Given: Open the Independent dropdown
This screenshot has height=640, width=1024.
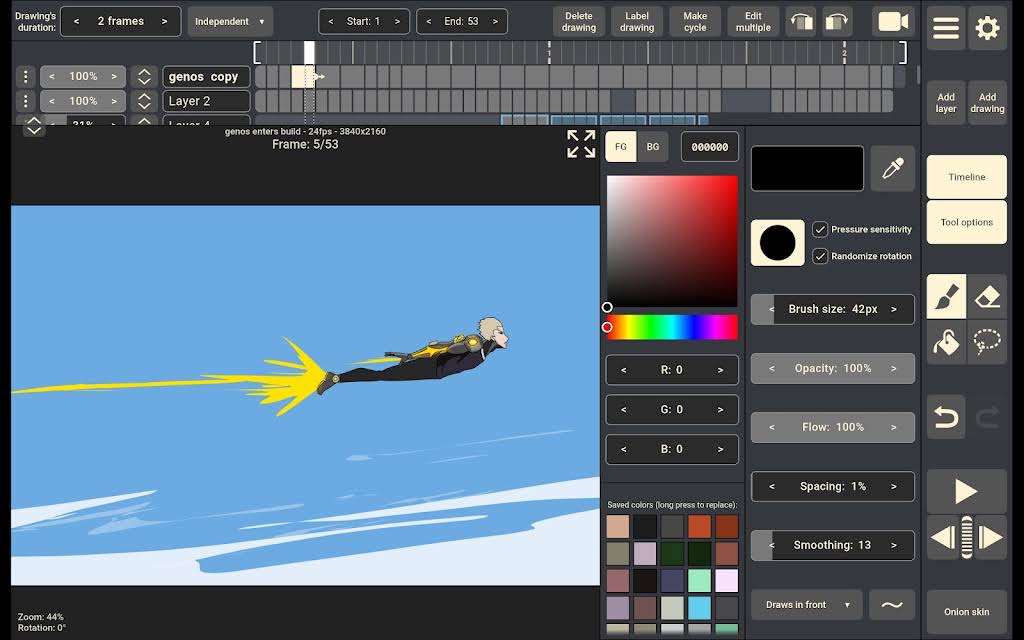Looking at the screenshot, I should click(x=230, y=22).
